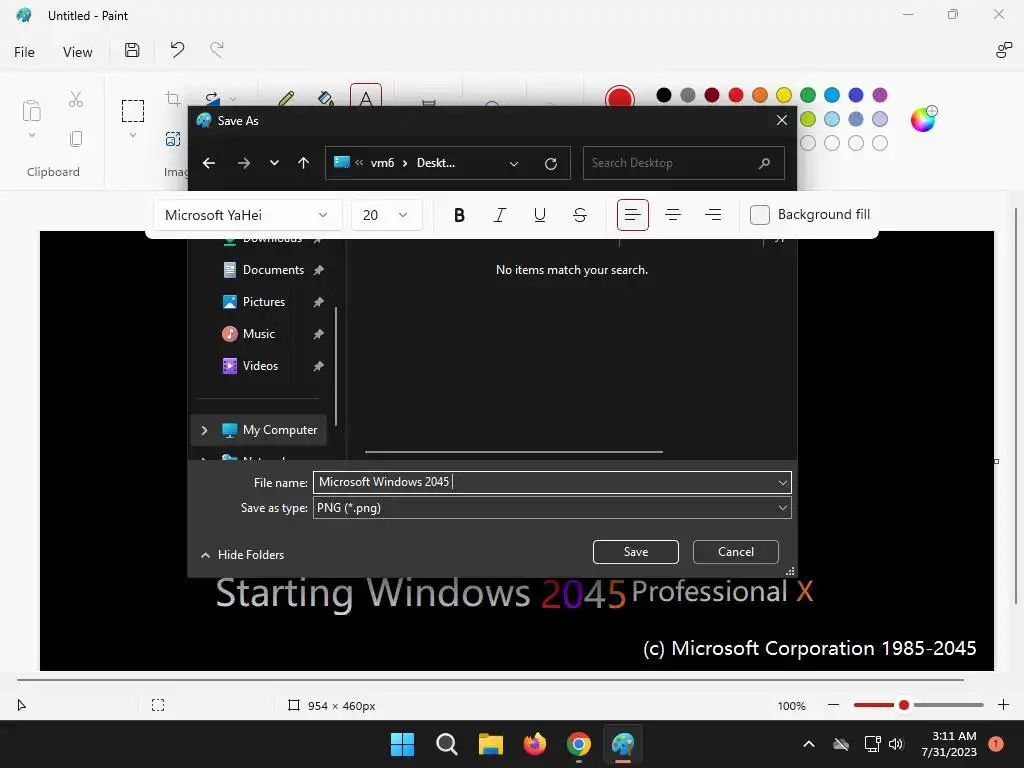
Task: Click the Cut scissors icon
Action: click(76, 99)
